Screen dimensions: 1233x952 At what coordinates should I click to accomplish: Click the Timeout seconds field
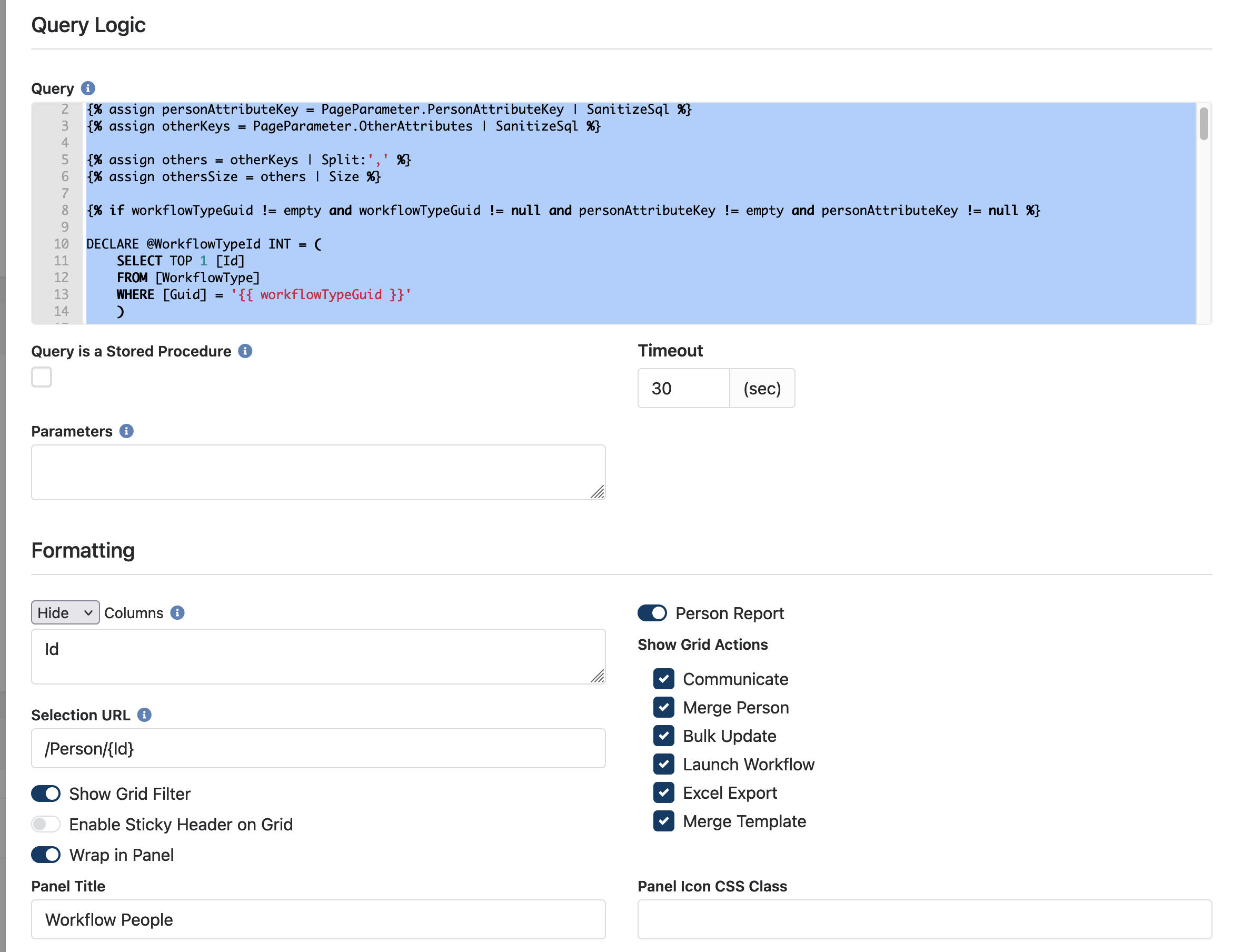684,389
